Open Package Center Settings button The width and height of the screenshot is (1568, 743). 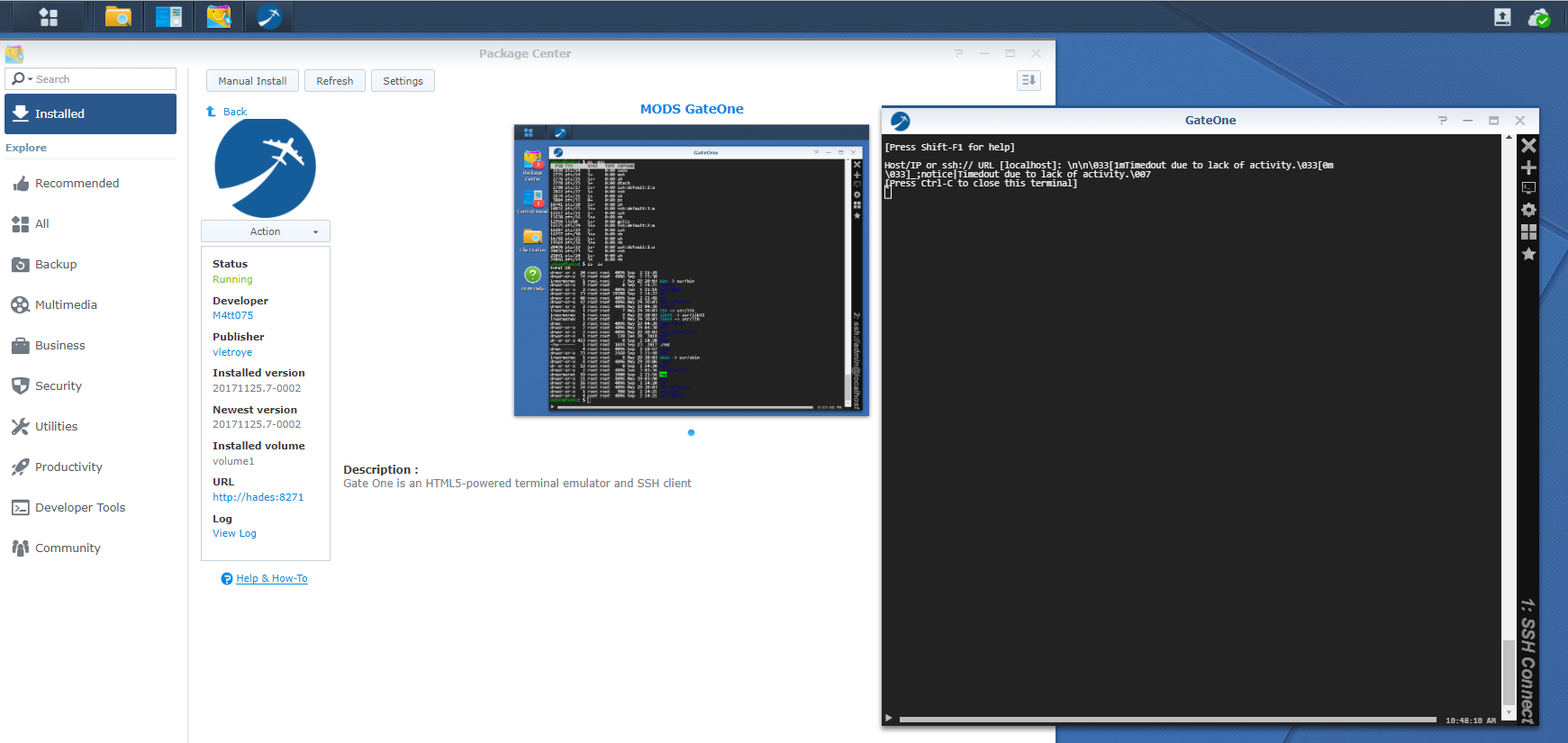(403, 81)
